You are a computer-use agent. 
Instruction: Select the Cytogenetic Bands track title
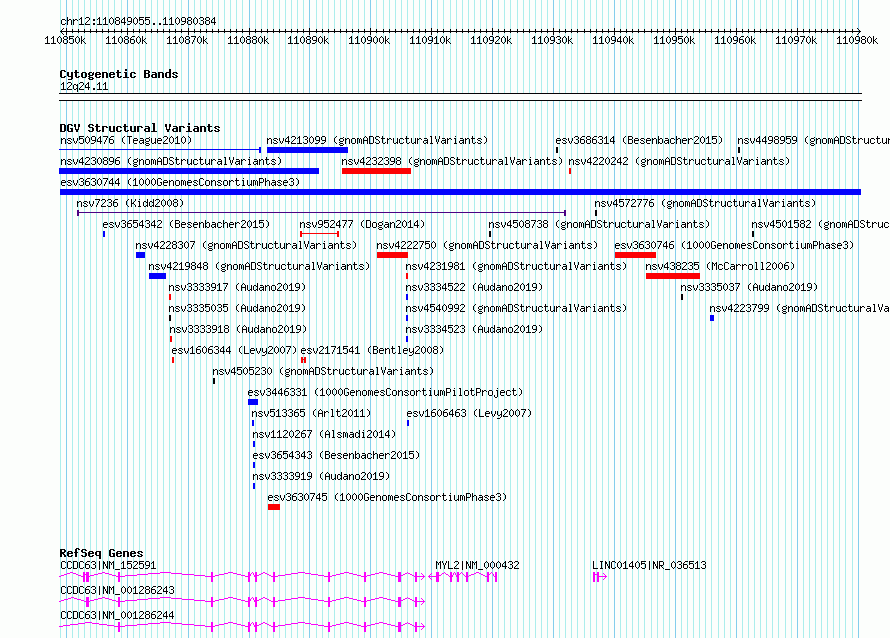[119, 74]
